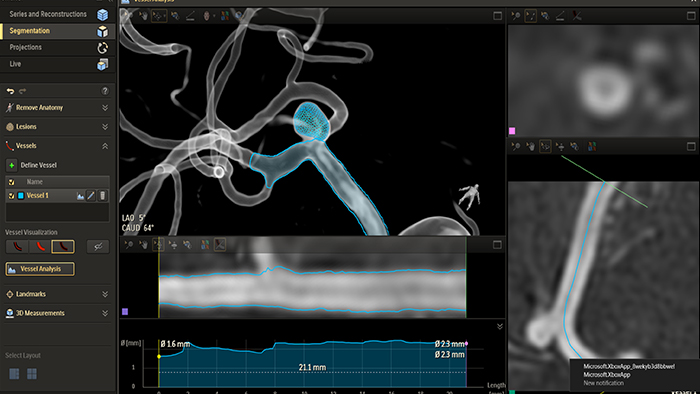The image size is (700, 394).
Task: Maximize the cross-section view pane
Action: coord(691,16)
